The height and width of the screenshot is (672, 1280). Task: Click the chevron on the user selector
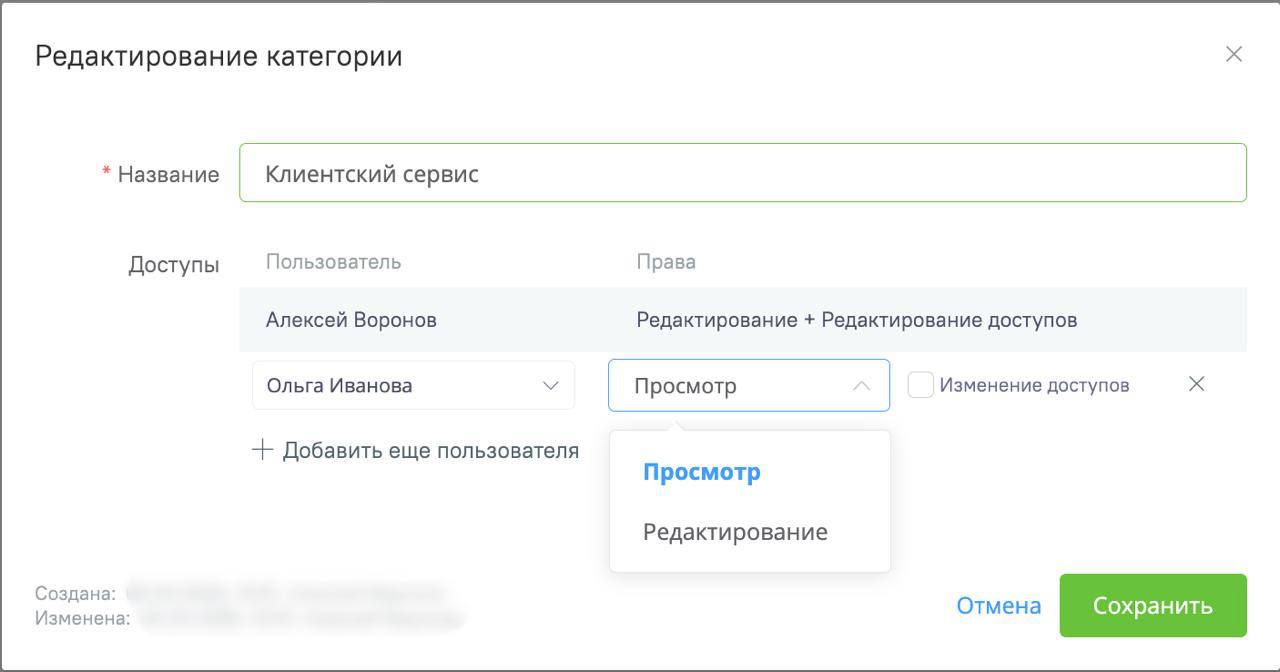tap(550, 385)
